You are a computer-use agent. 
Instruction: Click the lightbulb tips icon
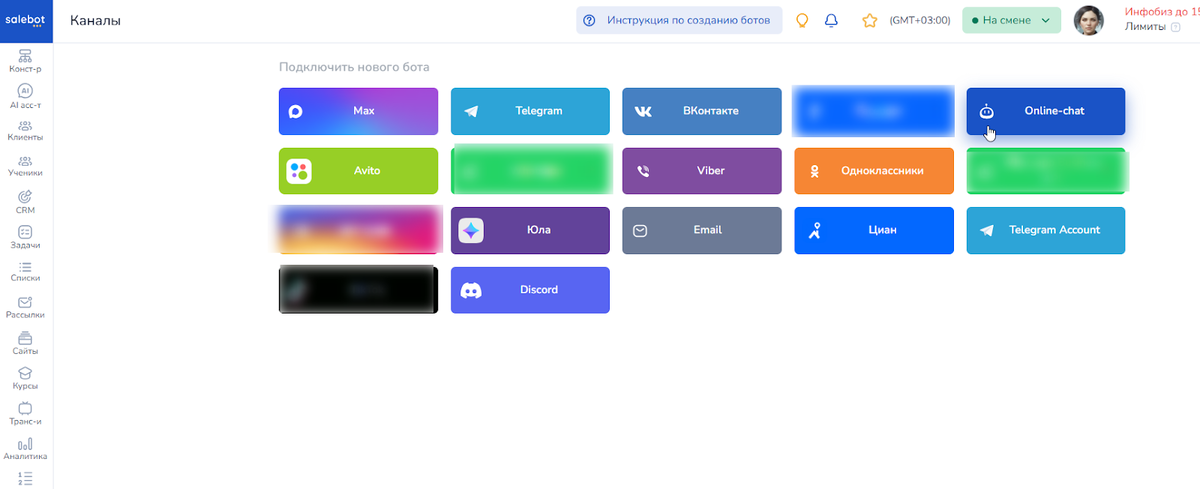click(801, 20)
